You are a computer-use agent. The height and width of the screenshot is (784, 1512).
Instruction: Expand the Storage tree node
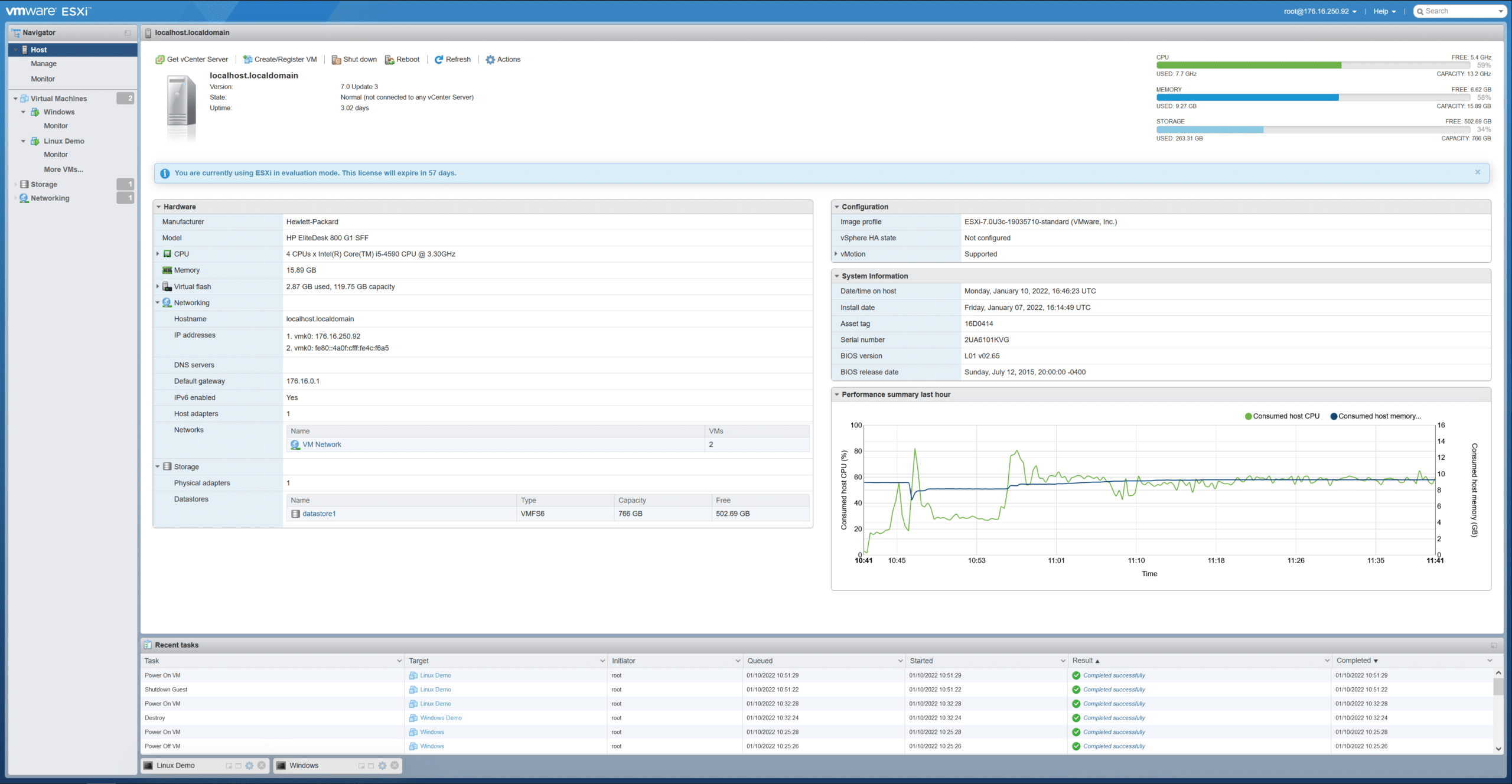tap(15, 184)
